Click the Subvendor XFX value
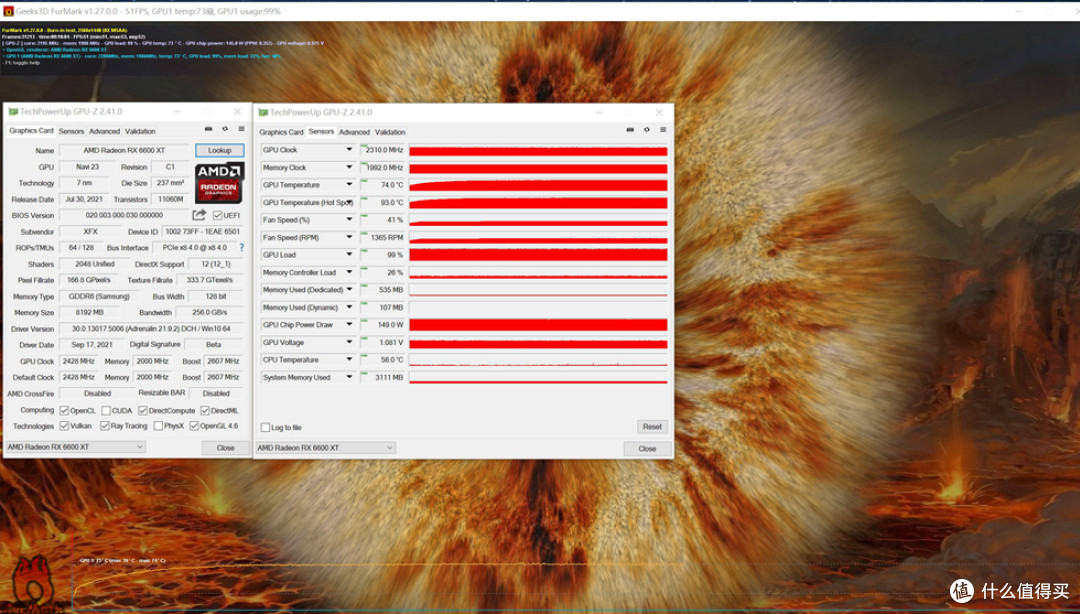Image resolution: width=1080 pixels, height=614 pixels. pyautogui.click(x=90, y=232)
